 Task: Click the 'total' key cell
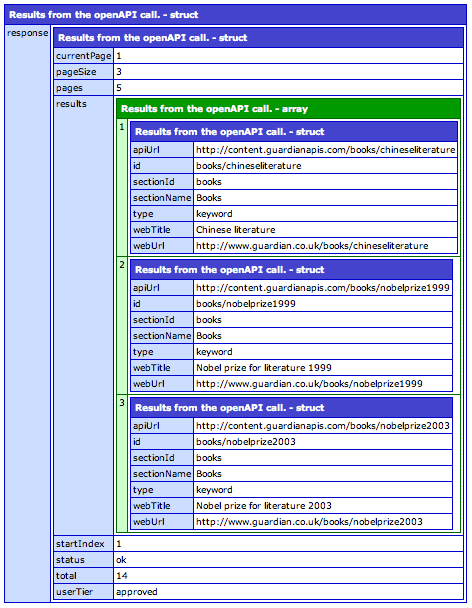click(x=83, y=575)
